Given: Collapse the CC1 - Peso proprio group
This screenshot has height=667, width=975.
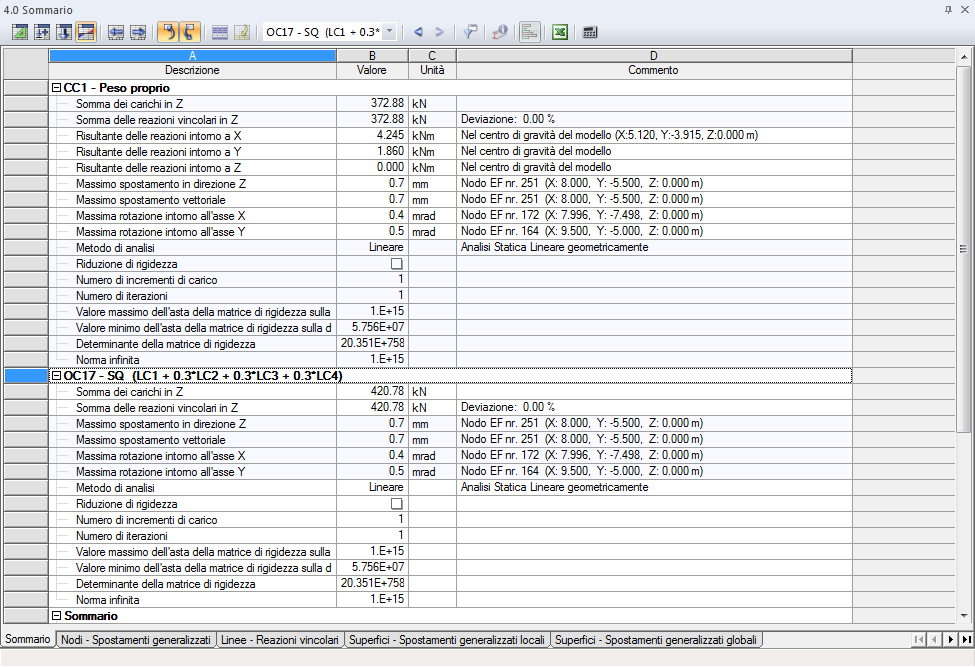Looking at the screenshot, I should [x=57, y=88].
